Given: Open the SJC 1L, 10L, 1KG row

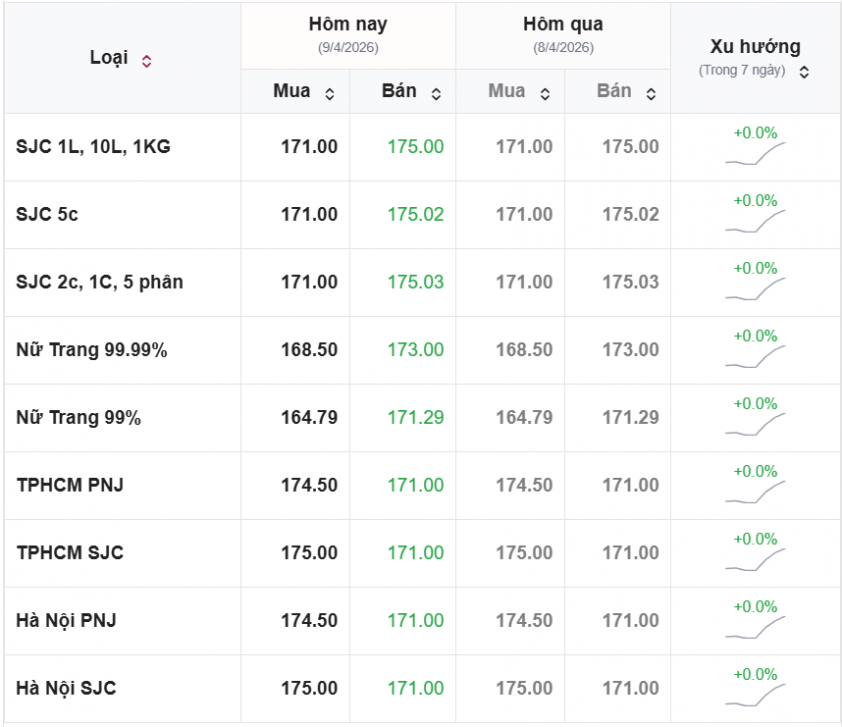Looking at the screenshot, I should pos(93,146).
